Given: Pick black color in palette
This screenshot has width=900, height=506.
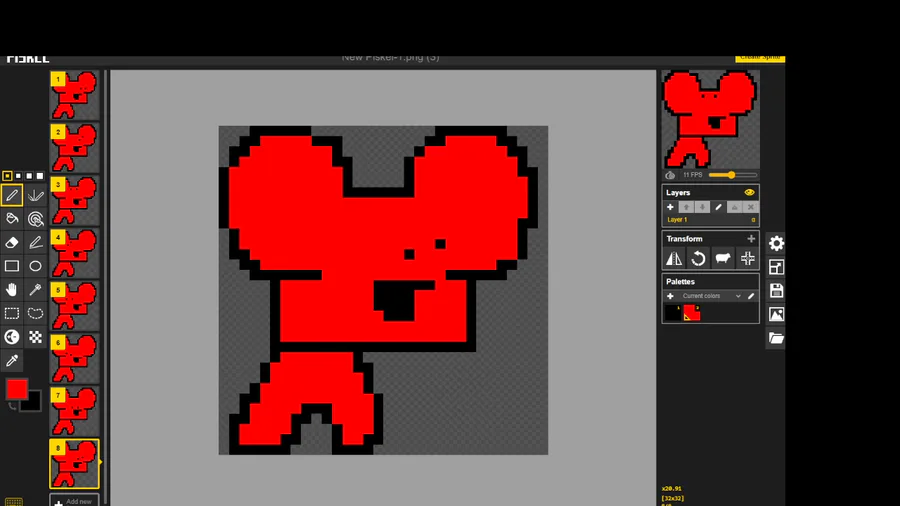Looking at the screenshot, I should 672,313.
